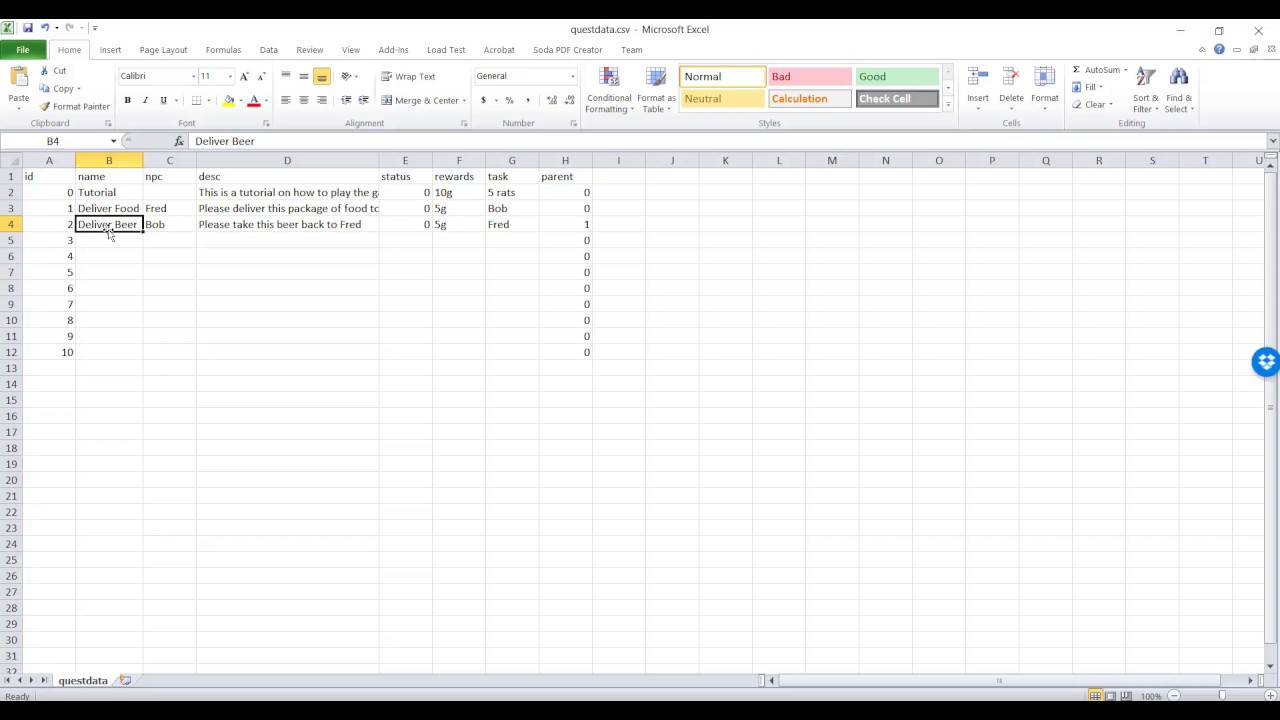Center text horizontally
The height and width of the screenshot is (720, 1280).
pos(304,100)
